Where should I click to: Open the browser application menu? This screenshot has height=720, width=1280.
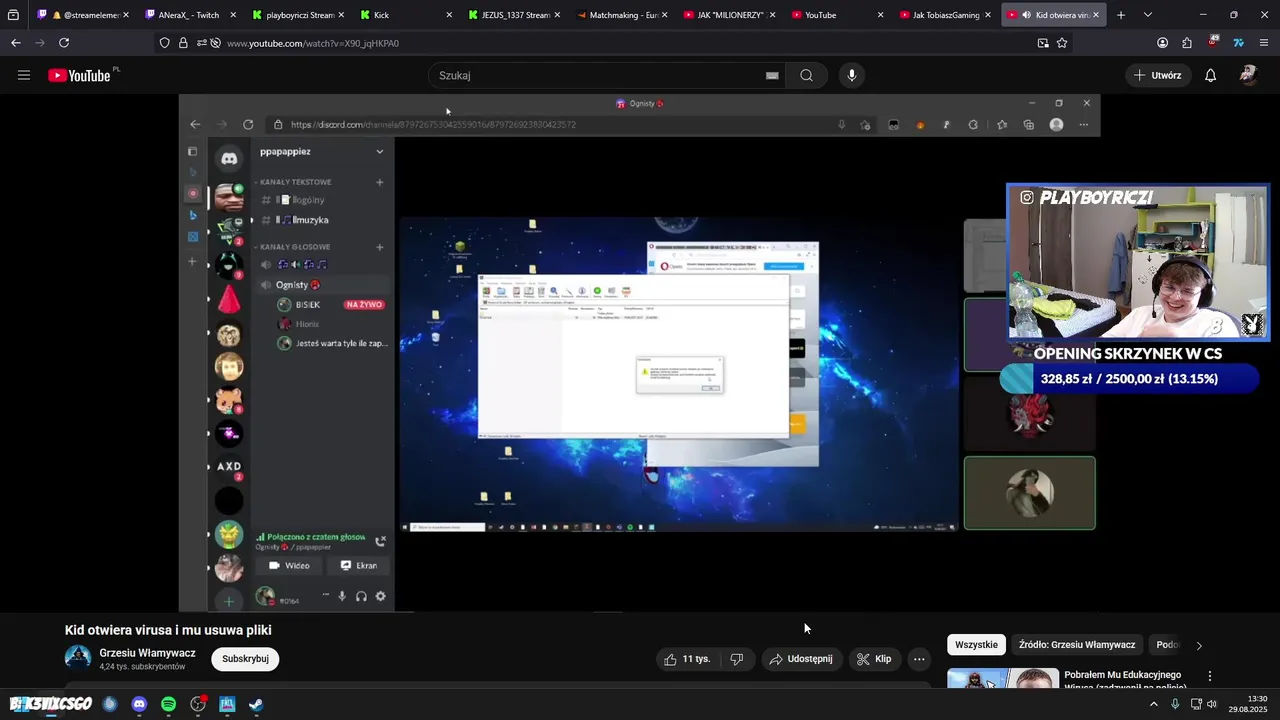[x=1264, y=43]
